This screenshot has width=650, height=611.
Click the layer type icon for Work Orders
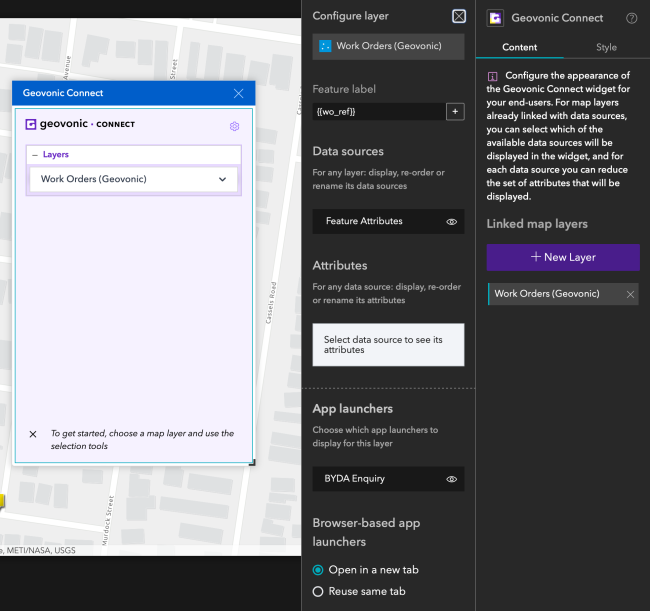[x=325, y=46]
